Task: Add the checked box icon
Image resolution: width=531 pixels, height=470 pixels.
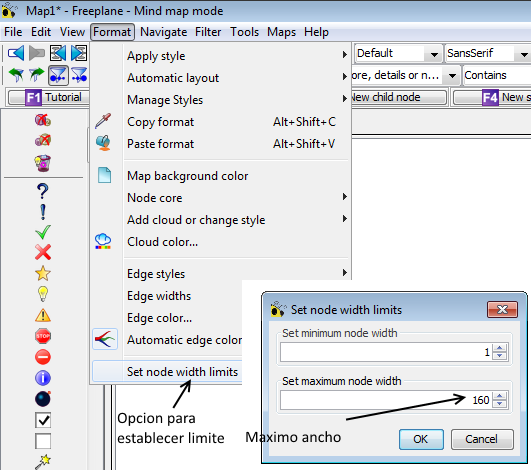Action: [x=43, y=420]
